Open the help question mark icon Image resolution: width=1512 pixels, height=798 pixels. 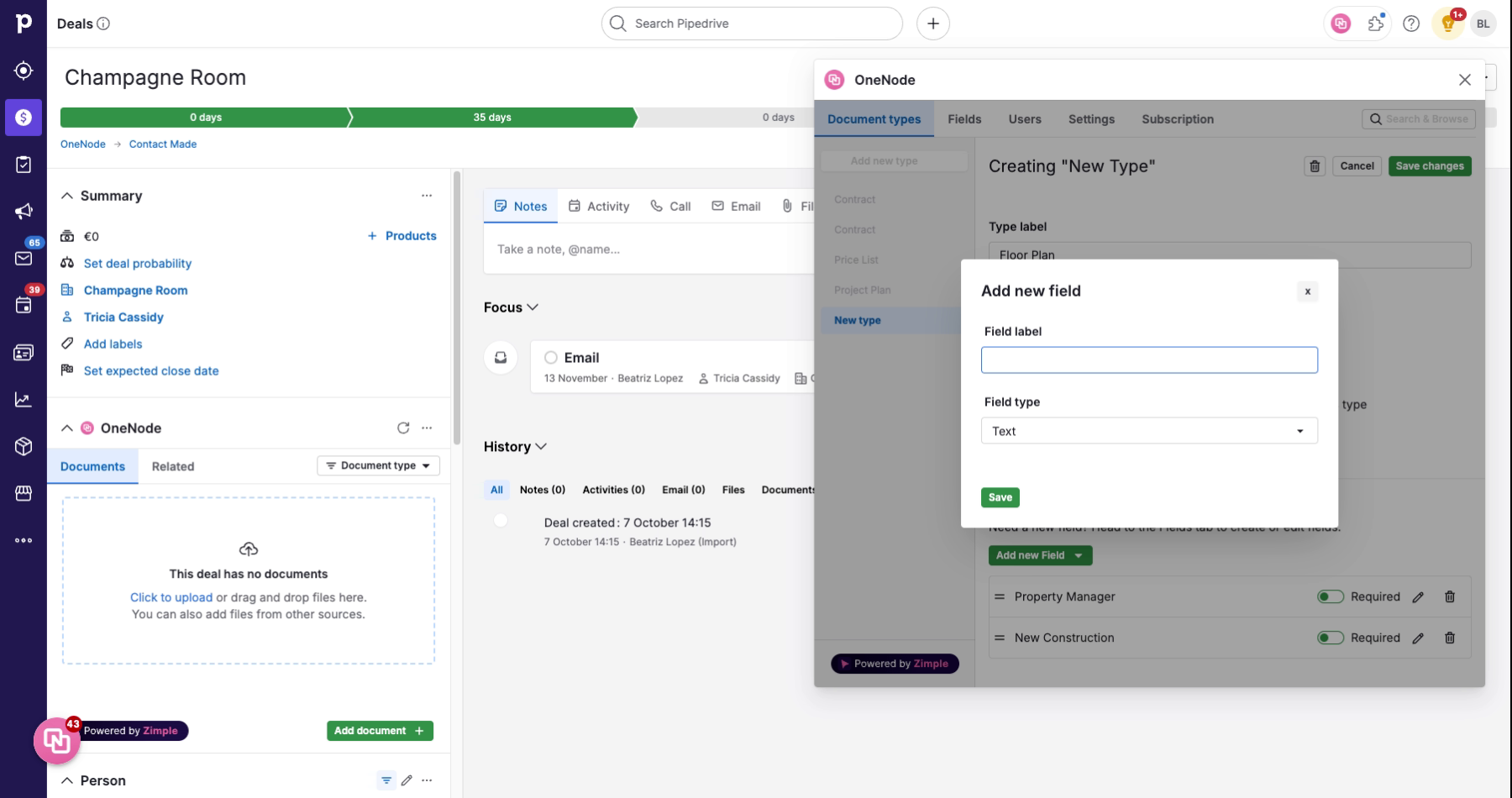click(1411, 24)
